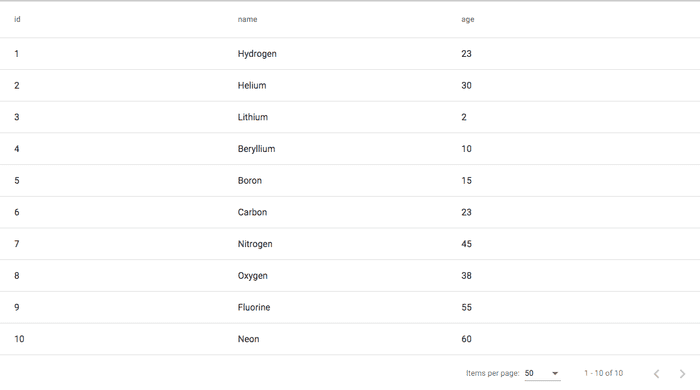
Task: Click the Oxygen name cell
Action: (253, 276)
